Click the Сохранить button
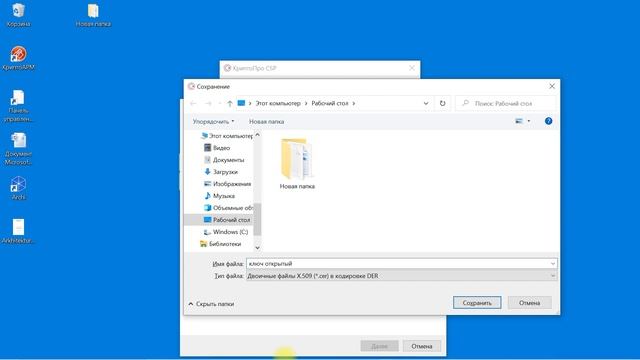 pos(477,303)
